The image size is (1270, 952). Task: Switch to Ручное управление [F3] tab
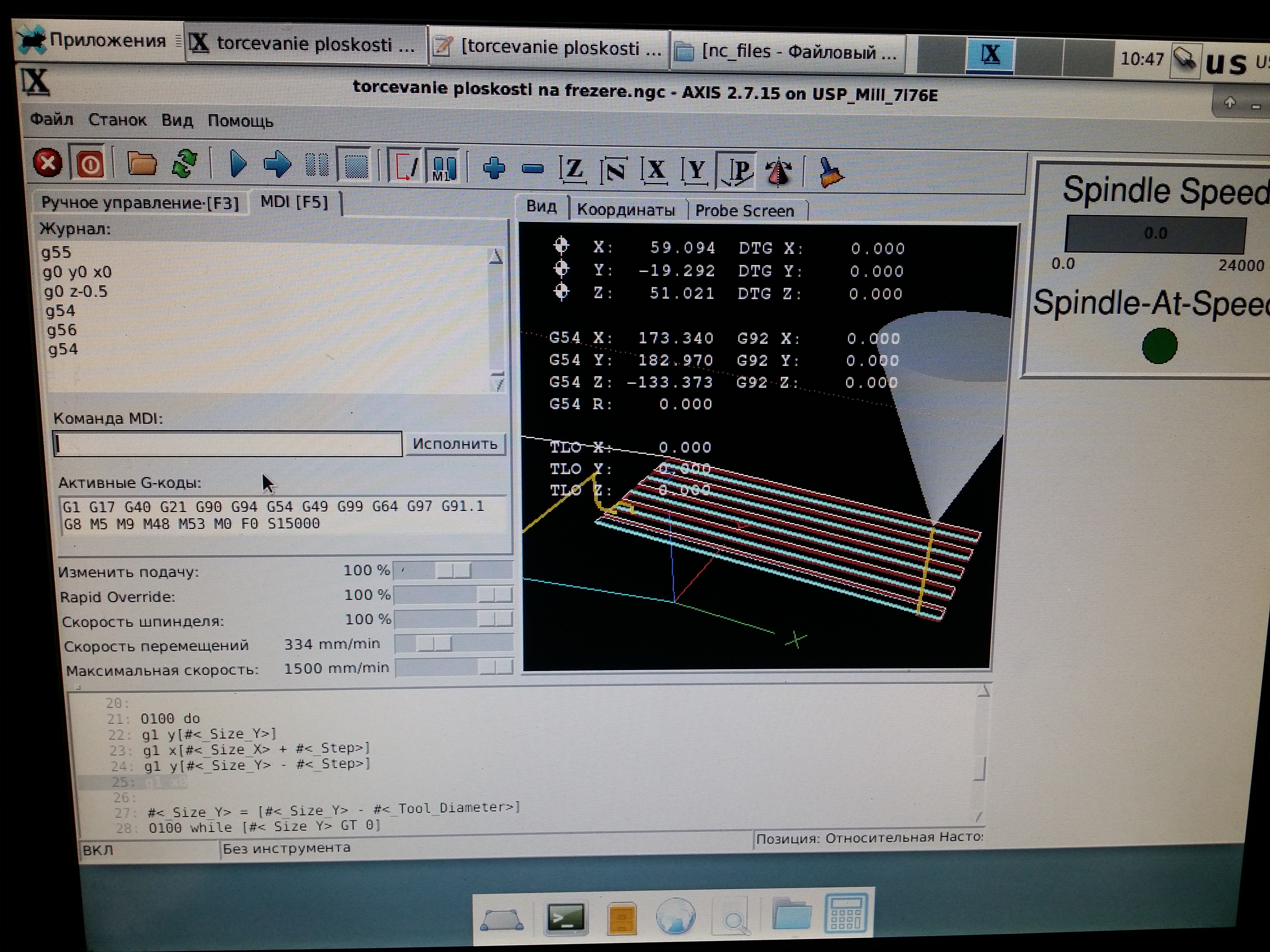140,203
